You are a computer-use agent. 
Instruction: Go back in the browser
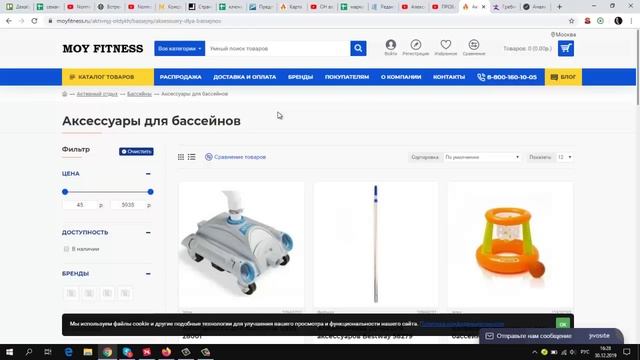tap(9, 21)
